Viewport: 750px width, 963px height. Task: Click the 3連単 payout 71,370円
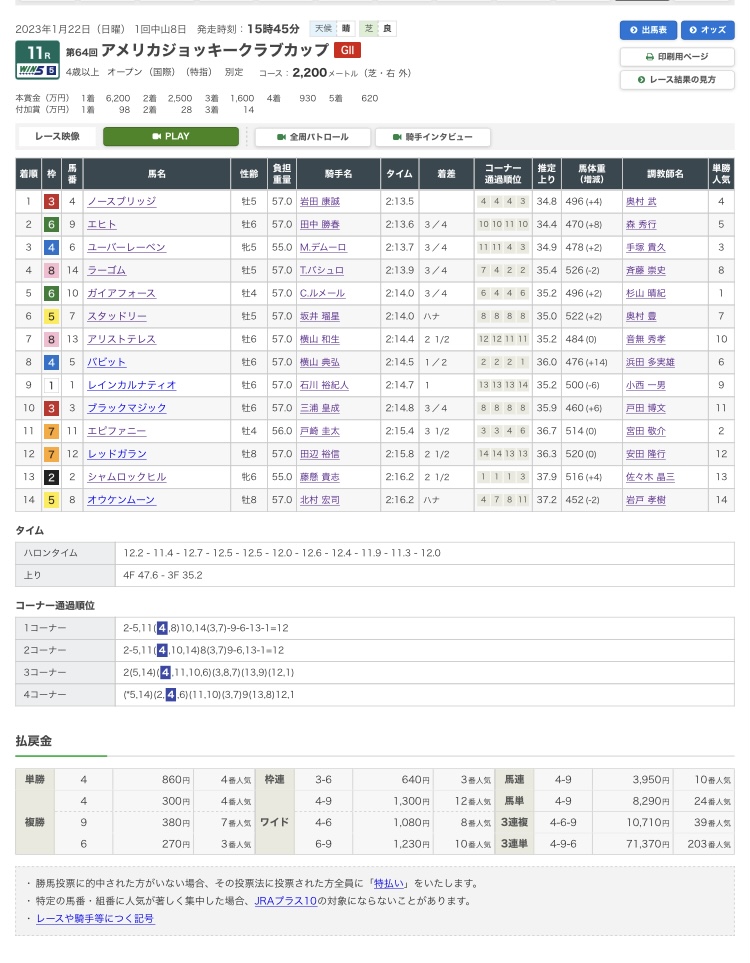click(x=633, y=844)
